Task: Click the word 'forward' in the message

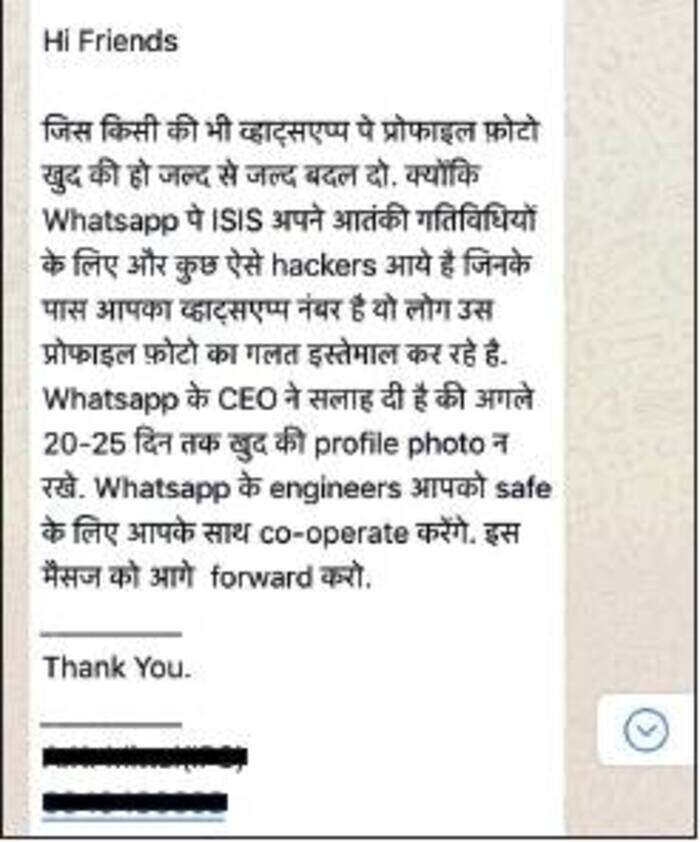Action: 261,578
